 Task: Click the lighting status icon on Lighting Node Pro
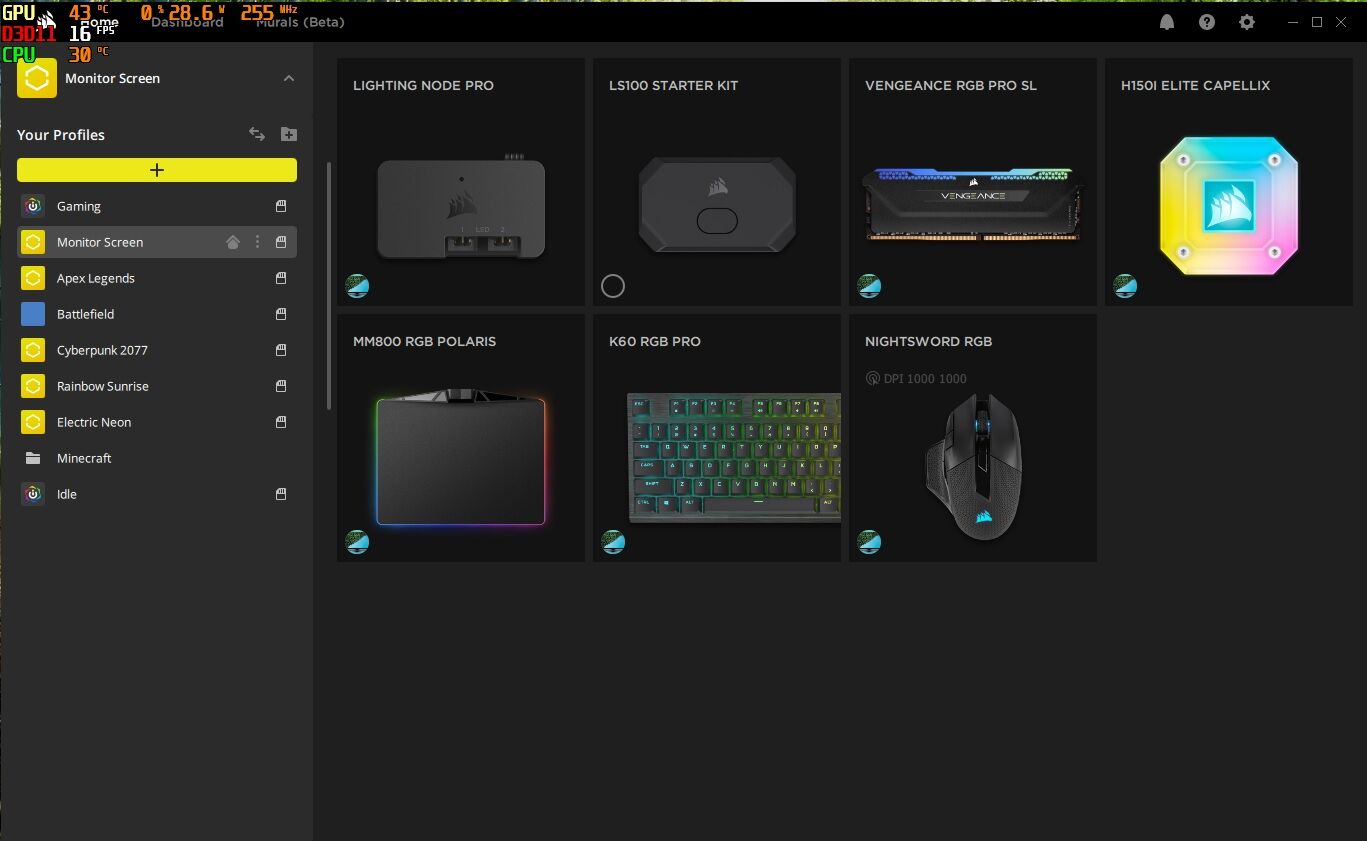(x=357, y=286)
